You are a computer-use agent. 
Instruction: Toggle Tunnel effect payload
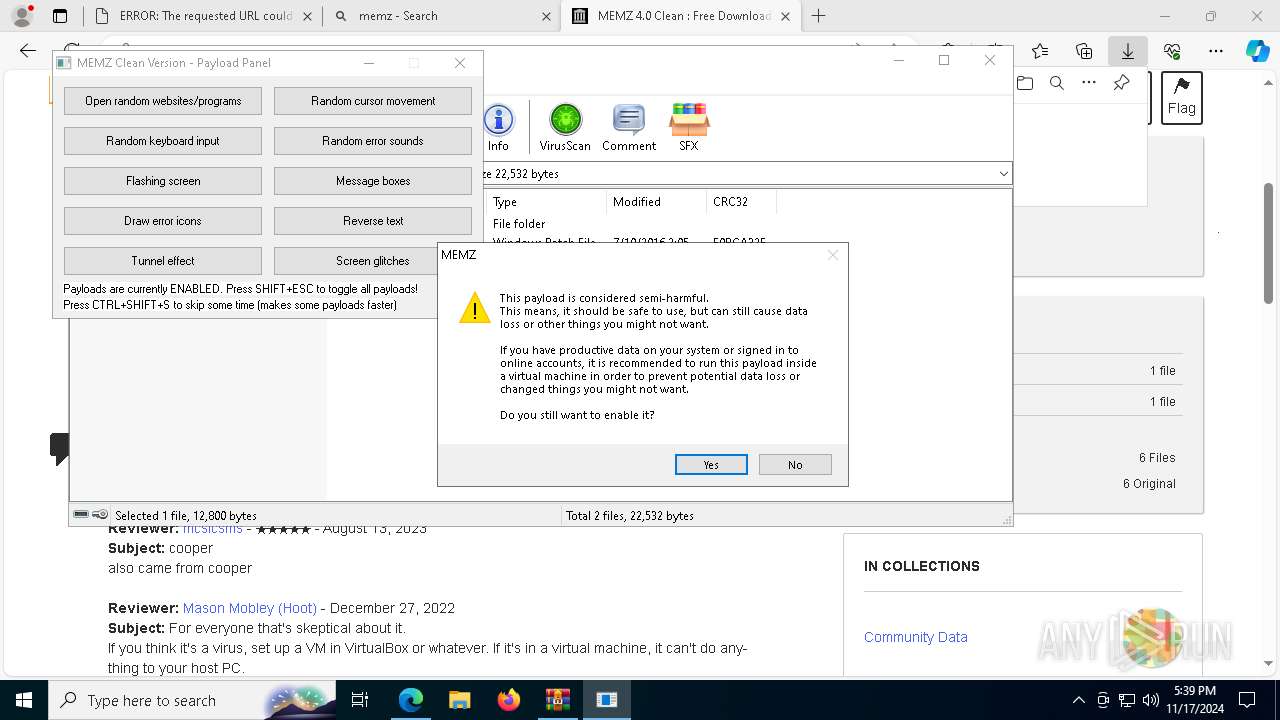pos(163,261)
